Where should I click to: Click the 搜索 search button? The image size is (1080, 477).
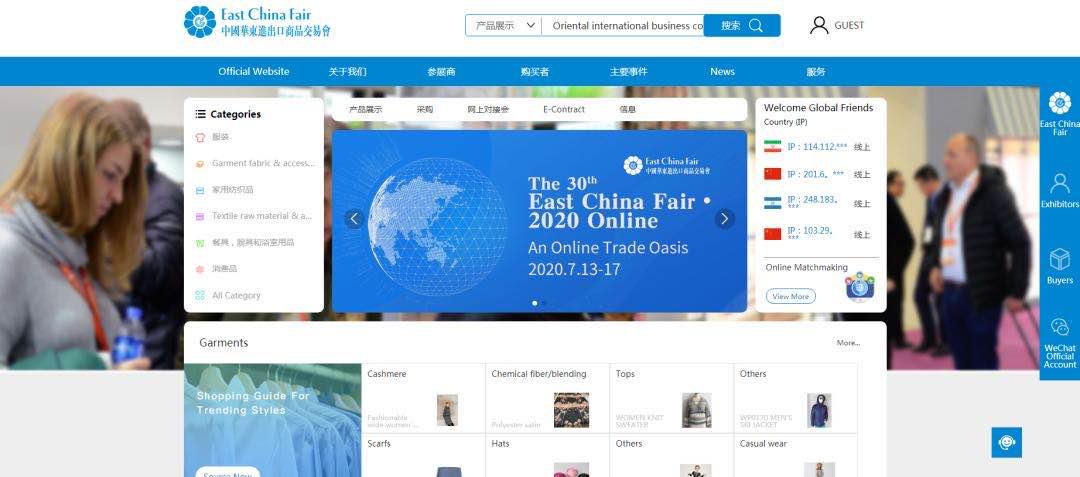click(x=742, y=25)
